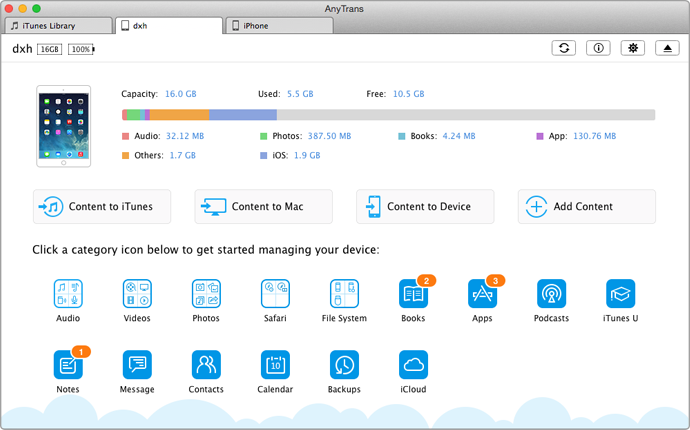
Task: Click the Books size 4.24 MB
Action: pos(459,136)
